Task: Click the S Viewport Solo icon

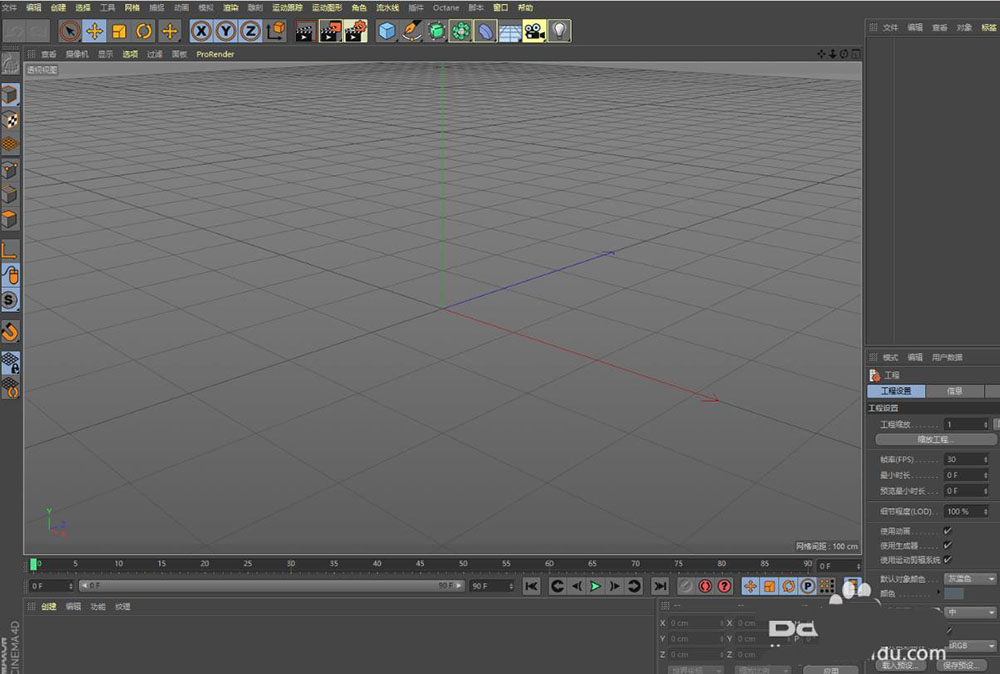Action: click(x=10, y=300)
